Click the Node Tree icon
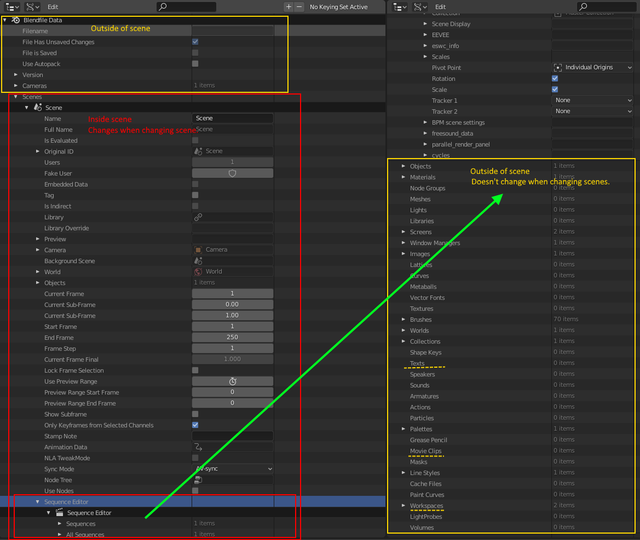The image size is (640, 540). pos(198,480)
